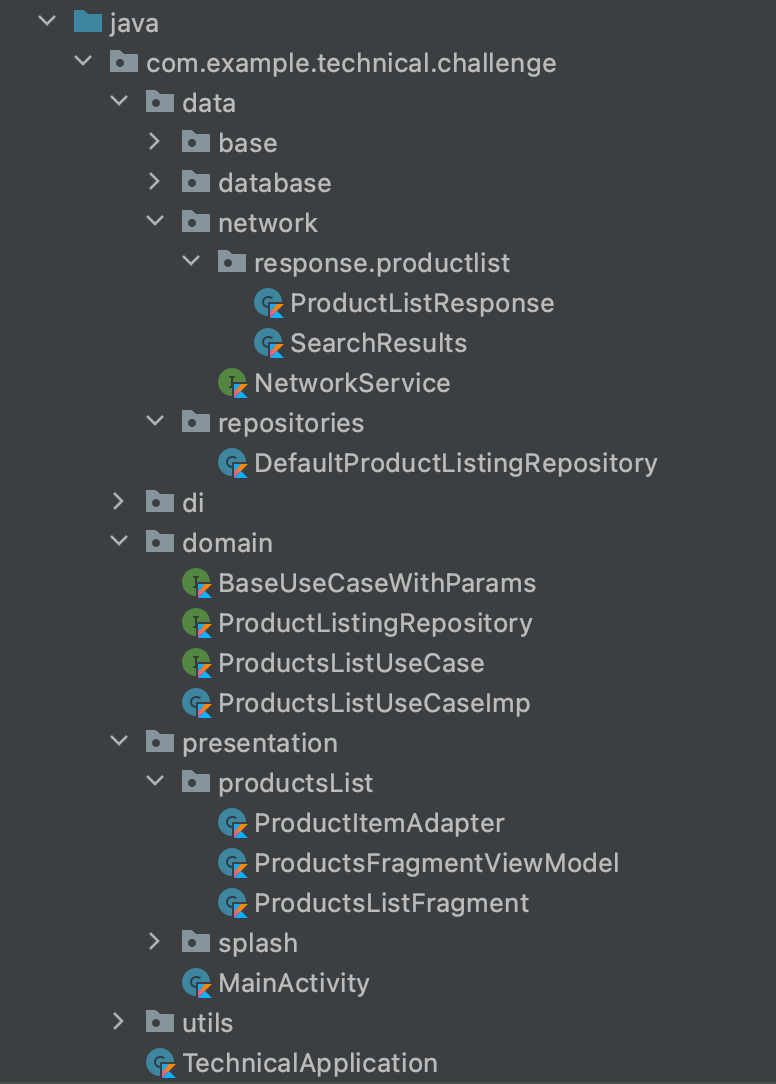776x1084 pixels.
Task: Collapse the domain package chevron
Action: pyautogui.click(x=119, y=541)
